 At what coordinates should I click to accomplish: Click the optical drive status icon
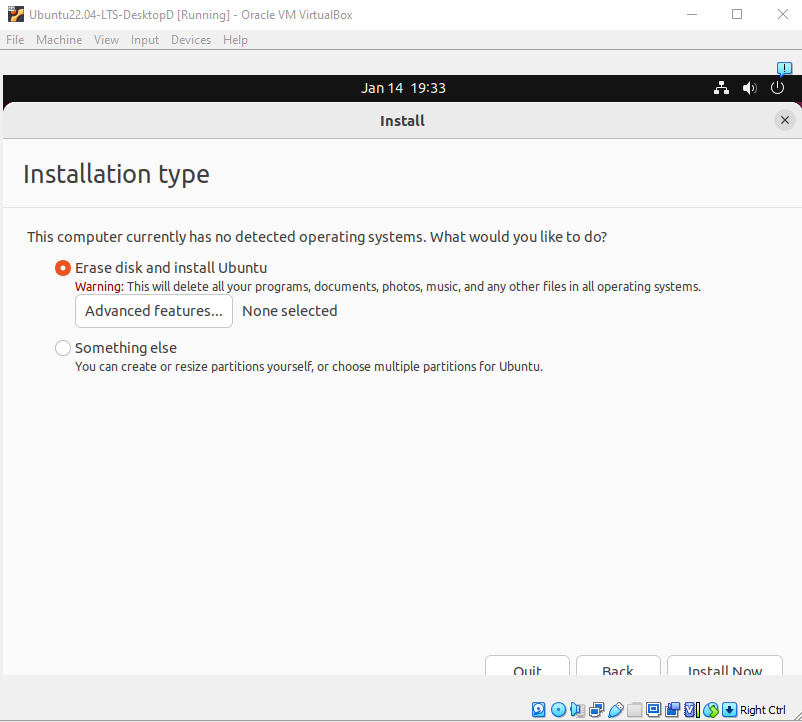click(x=559, y=710)
